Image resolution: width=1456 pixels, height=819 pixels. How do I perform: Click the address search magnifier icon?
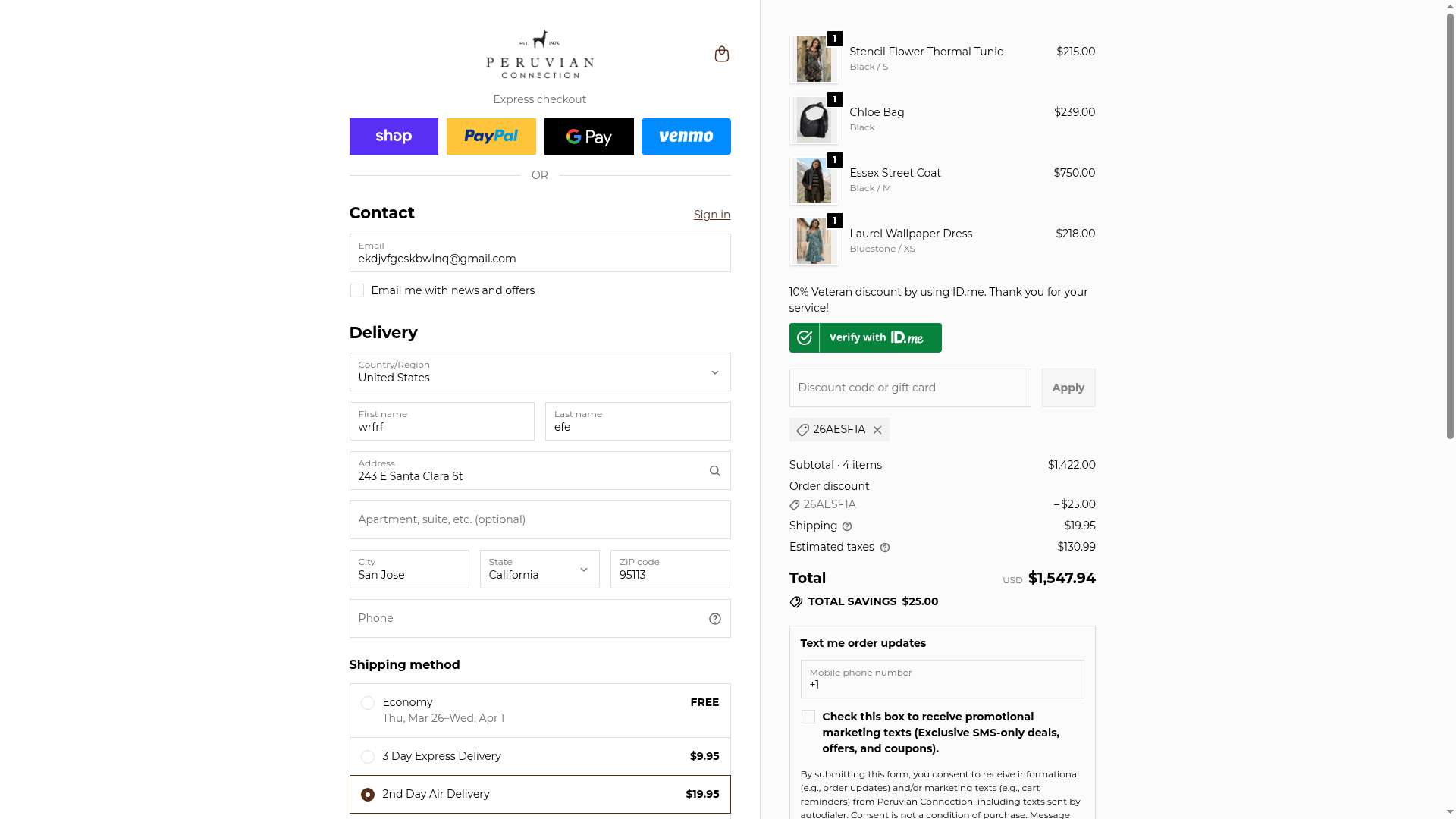[714, 471]
